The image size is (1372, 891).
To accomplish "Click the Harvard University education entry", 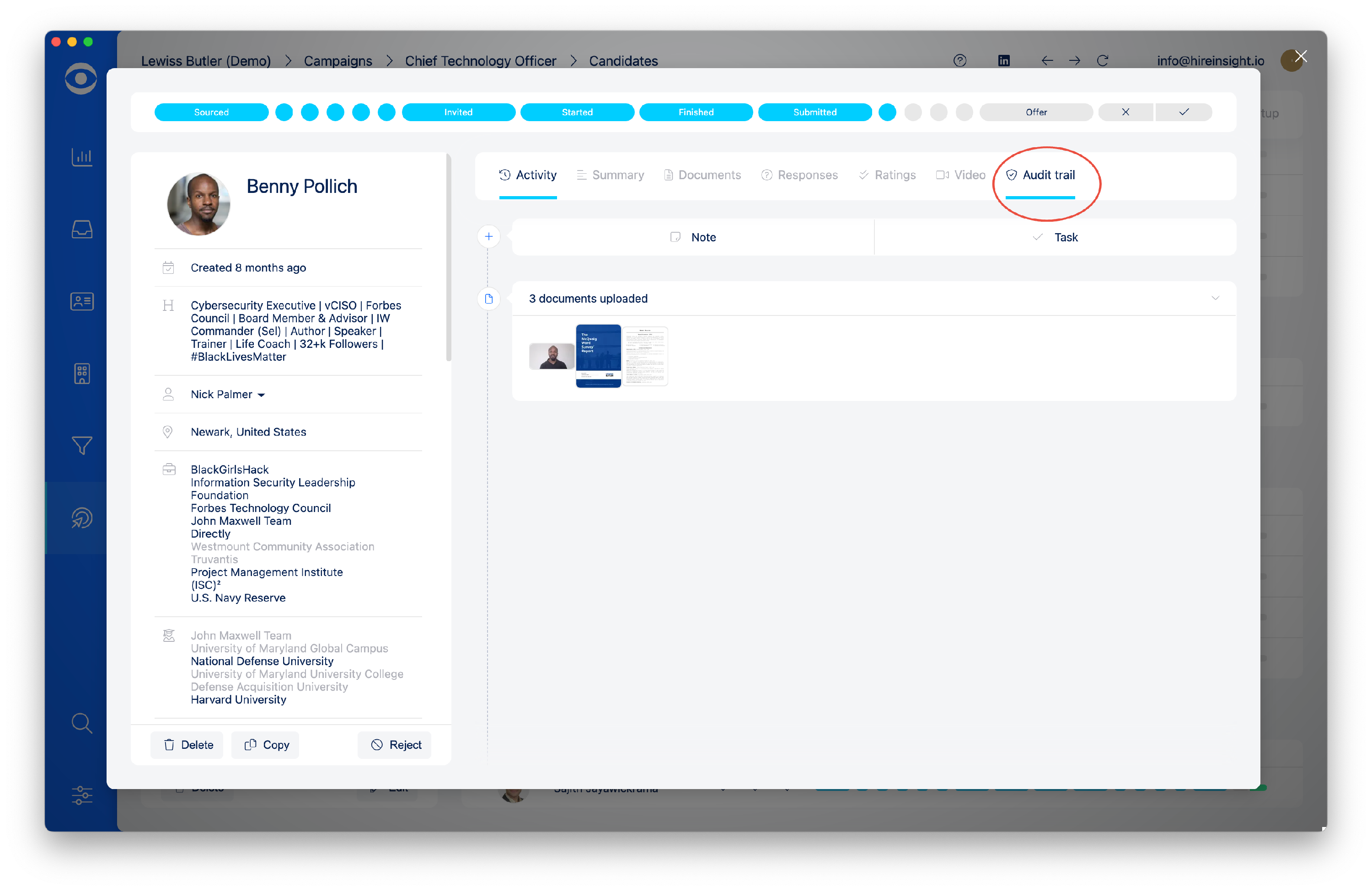I will [238, 699].
